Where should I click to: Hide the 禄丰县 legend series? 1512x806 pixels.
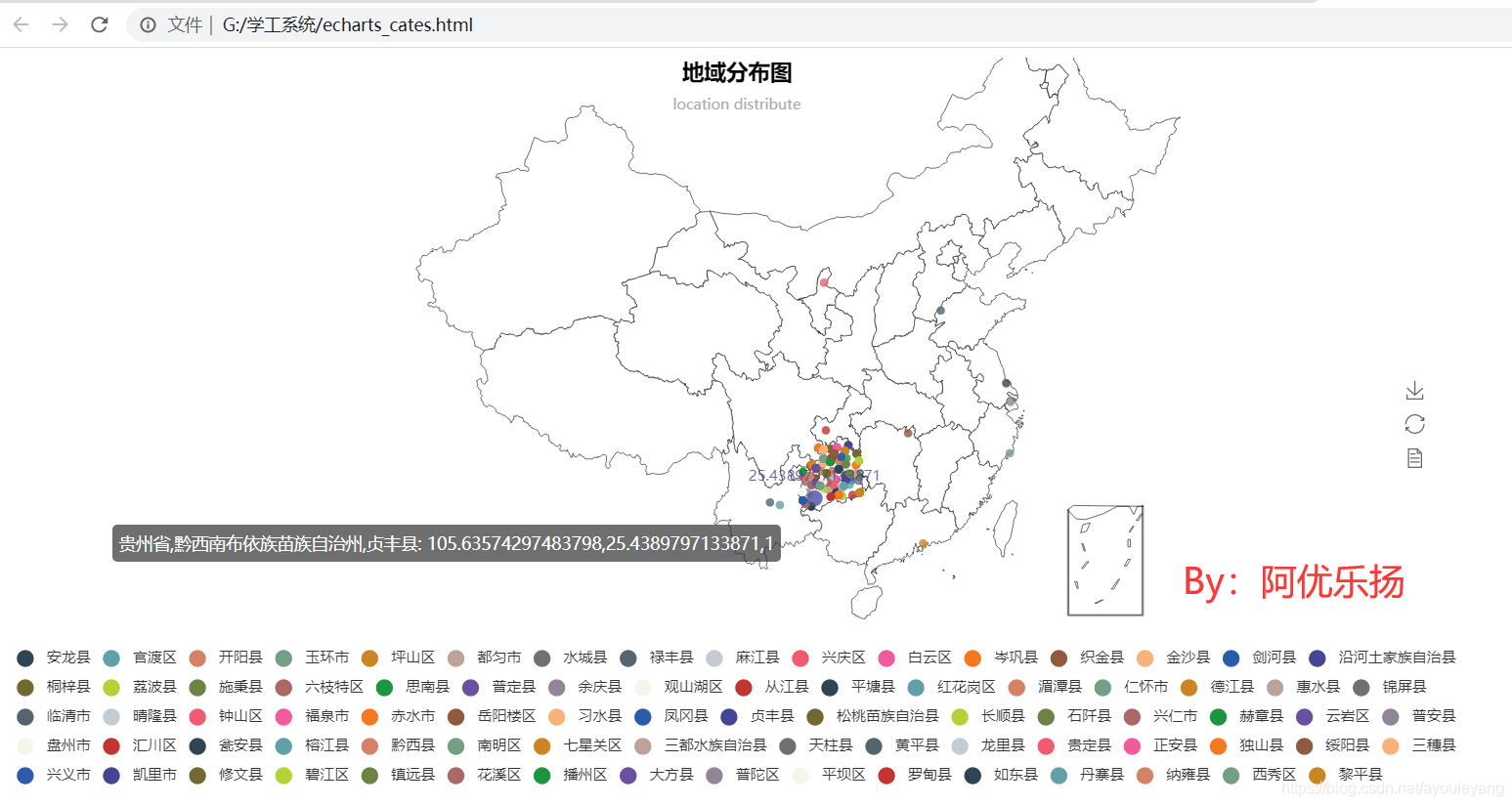point(656,658)
